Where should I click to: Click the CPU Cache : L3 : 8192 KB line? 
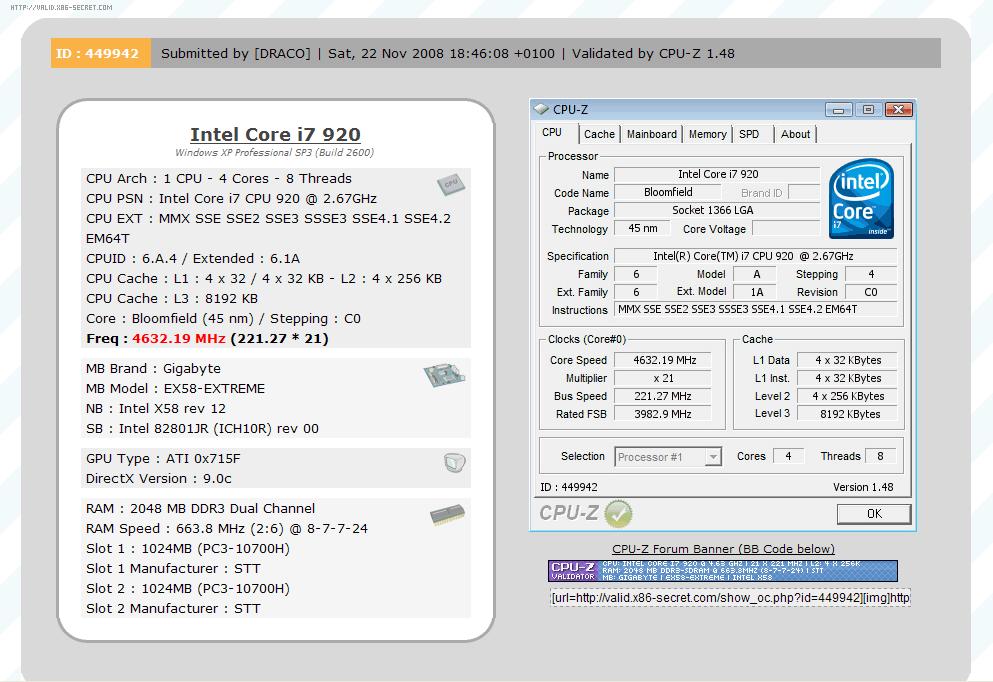point(172,299)
